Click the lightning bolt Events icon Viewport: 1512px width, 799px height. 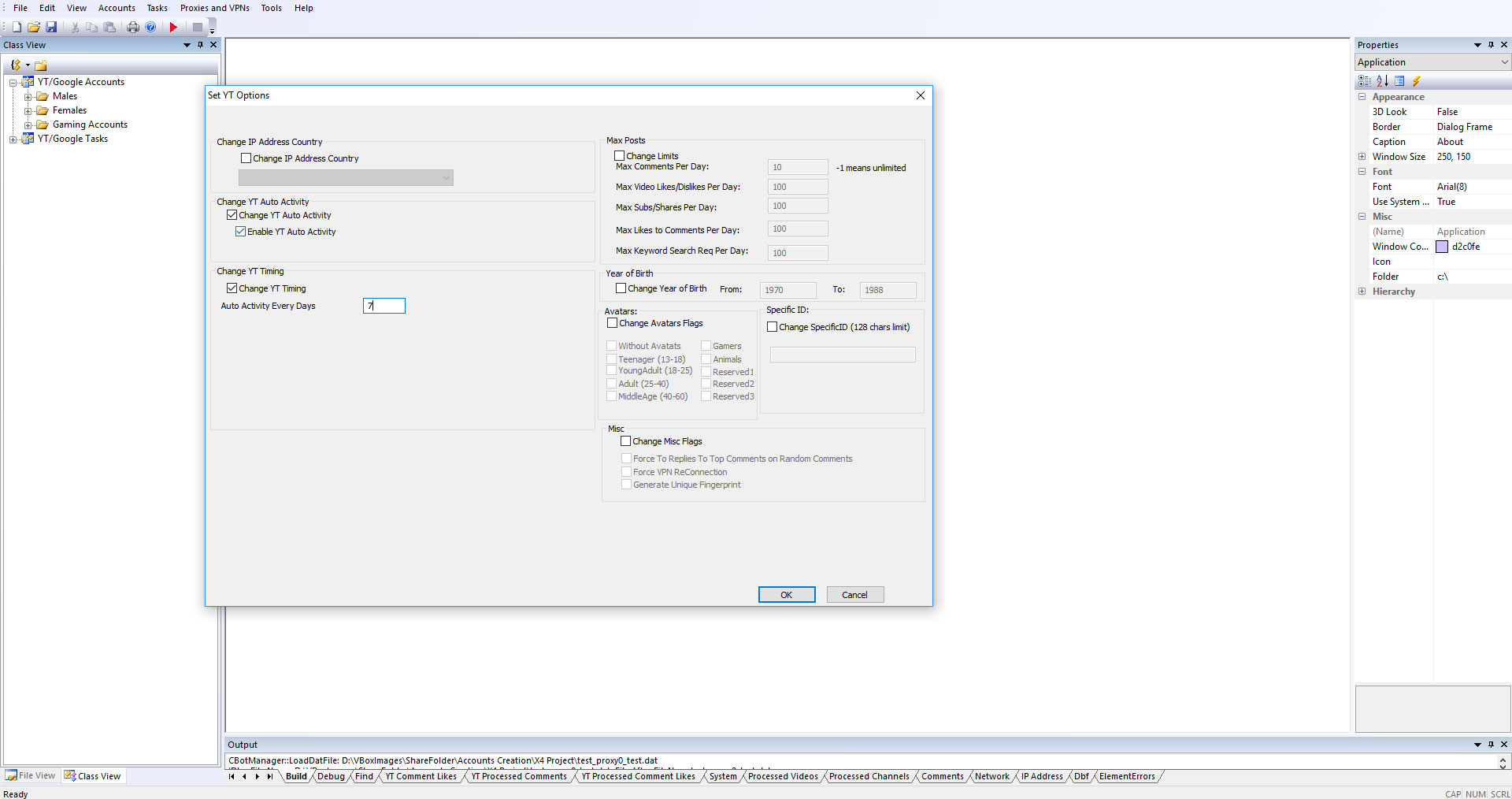point(1416,81)
